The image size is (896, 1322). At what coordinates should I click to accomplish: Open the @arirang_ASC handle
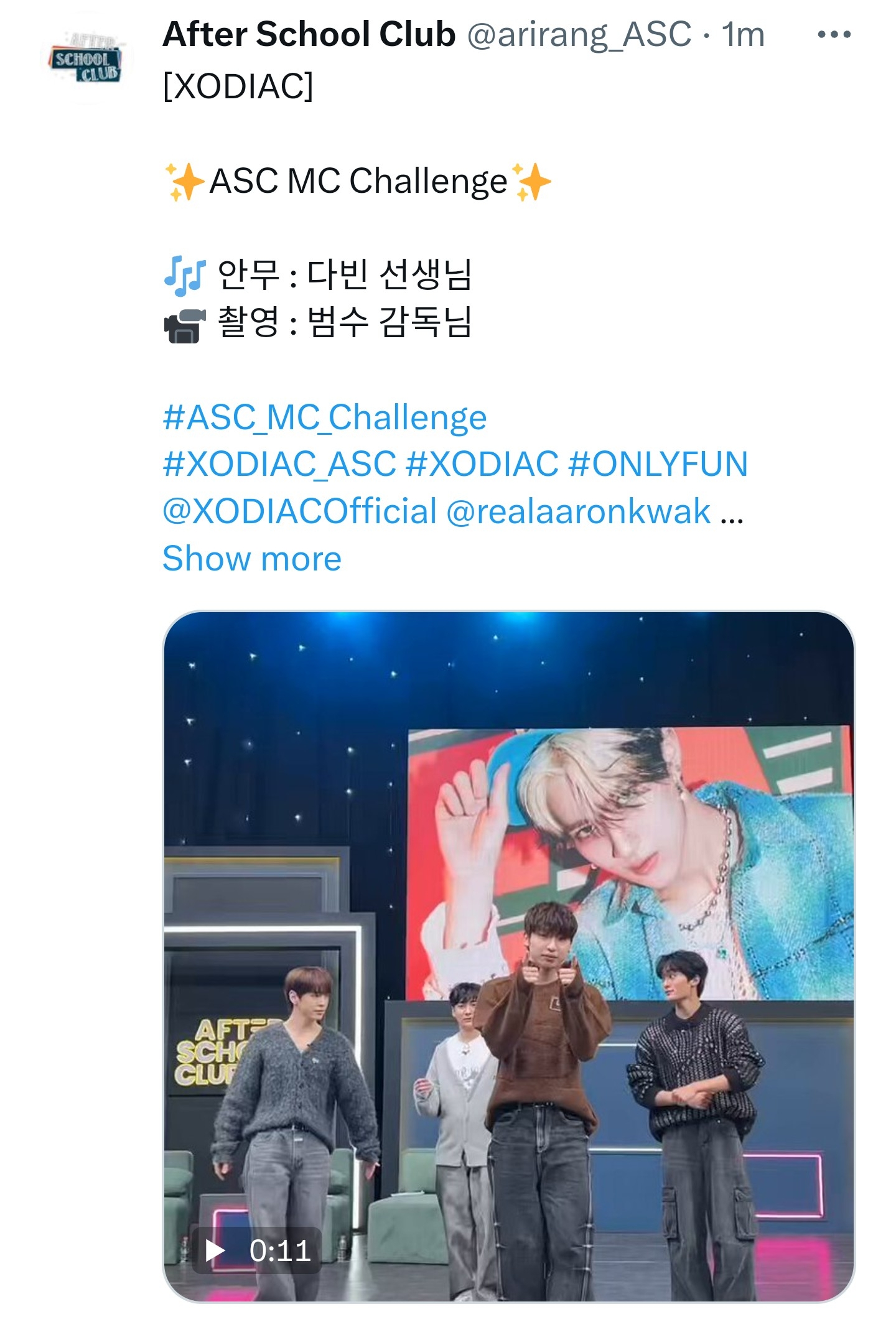point(579,35)
